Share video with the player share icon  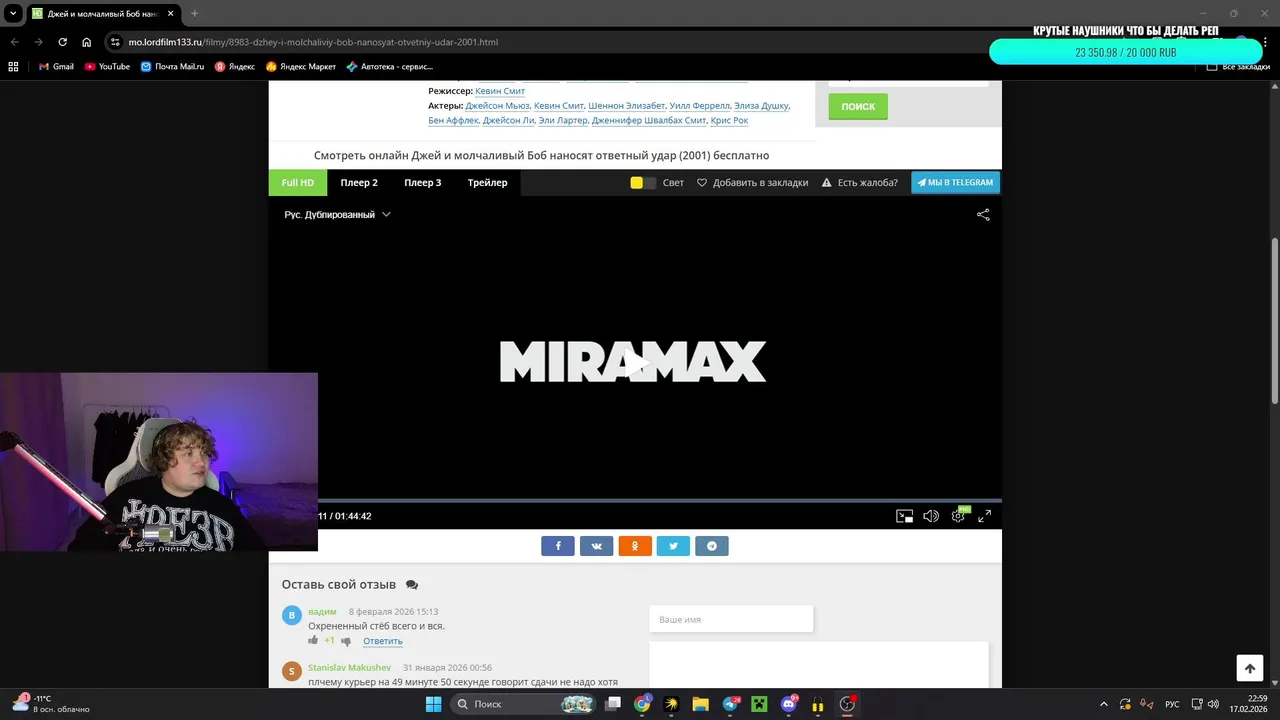click(983, 214)
